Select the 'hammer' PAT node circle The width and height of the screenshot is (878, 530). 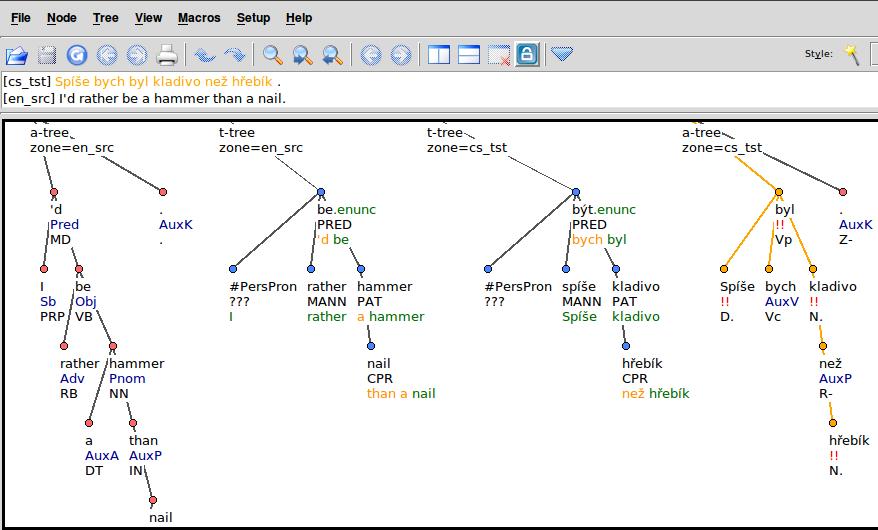361,269
